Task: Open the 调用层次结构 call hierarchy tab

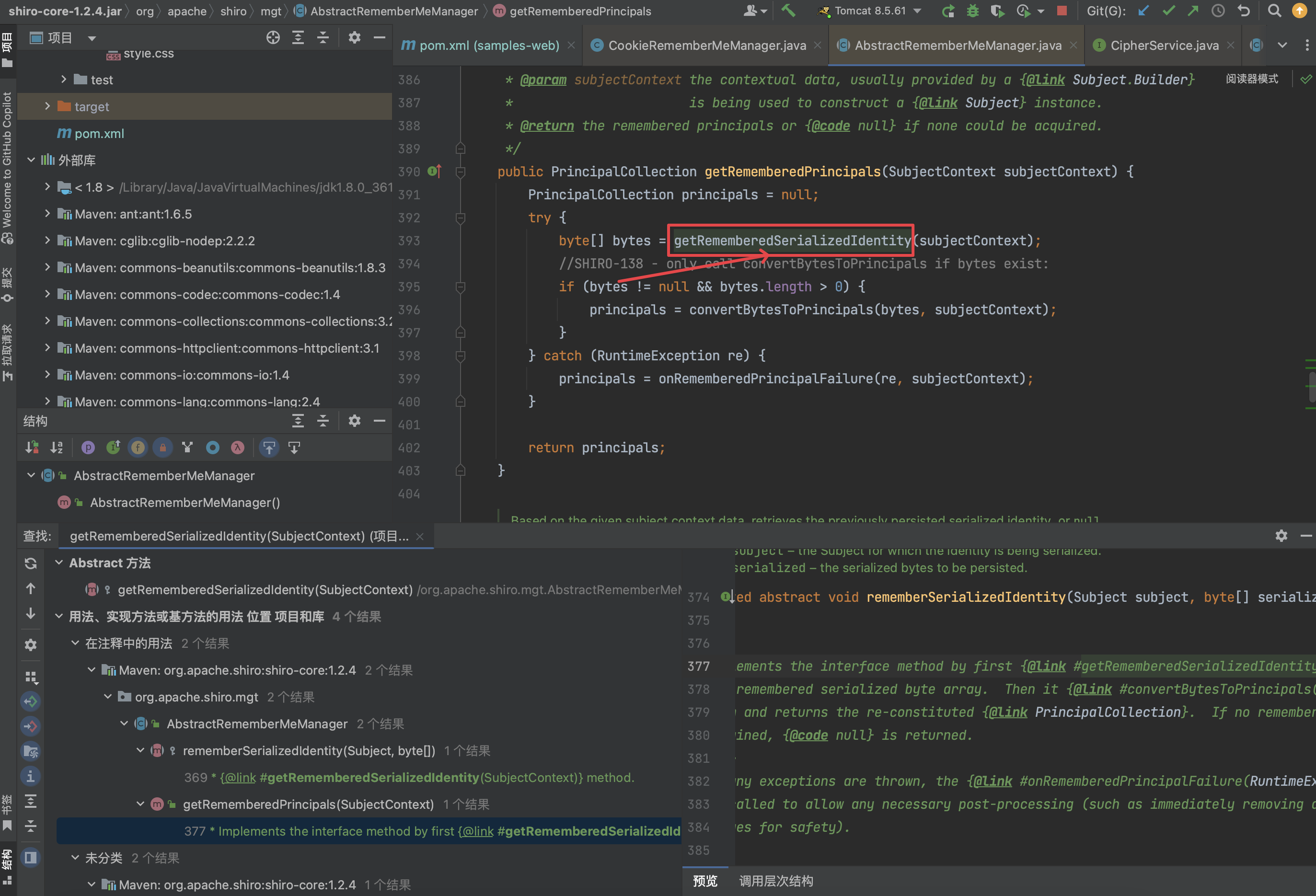Action: tap(776, 881)
